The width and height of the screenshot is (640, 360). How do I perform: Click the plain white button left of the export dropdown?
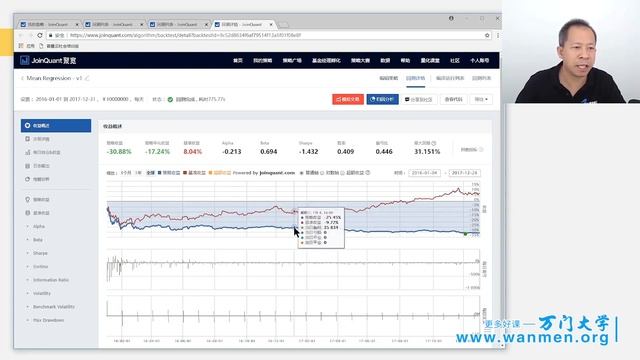click(453, 99)
